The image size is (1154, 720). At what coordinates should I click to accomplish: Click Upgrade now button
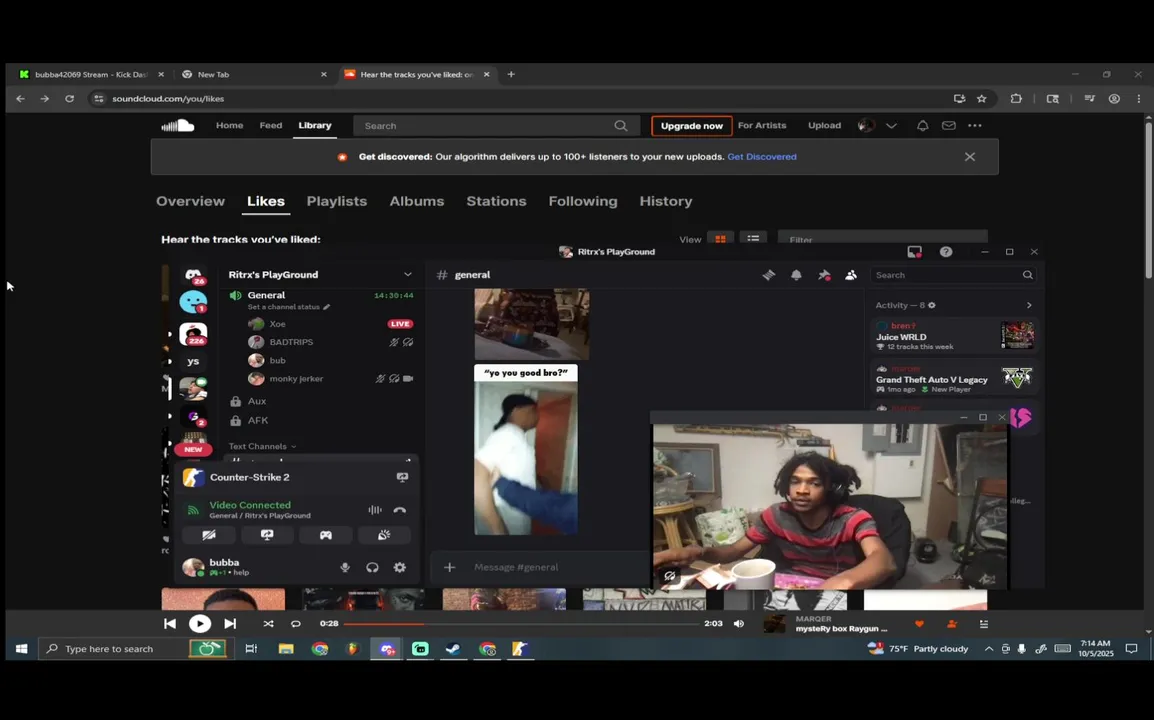[x=692, y=126]
